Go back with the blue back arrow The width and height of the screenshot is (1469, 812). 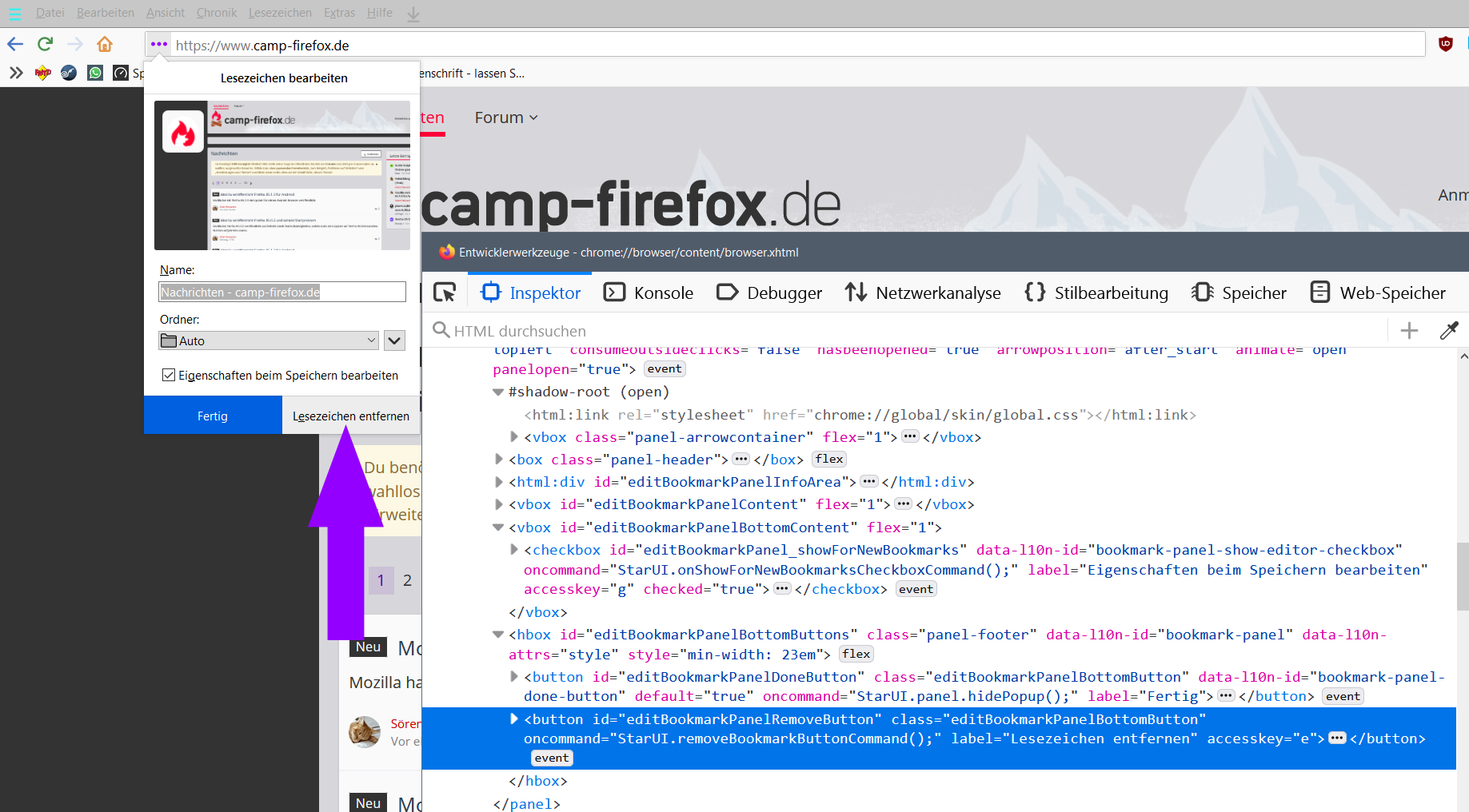click(x=15, y=44)
